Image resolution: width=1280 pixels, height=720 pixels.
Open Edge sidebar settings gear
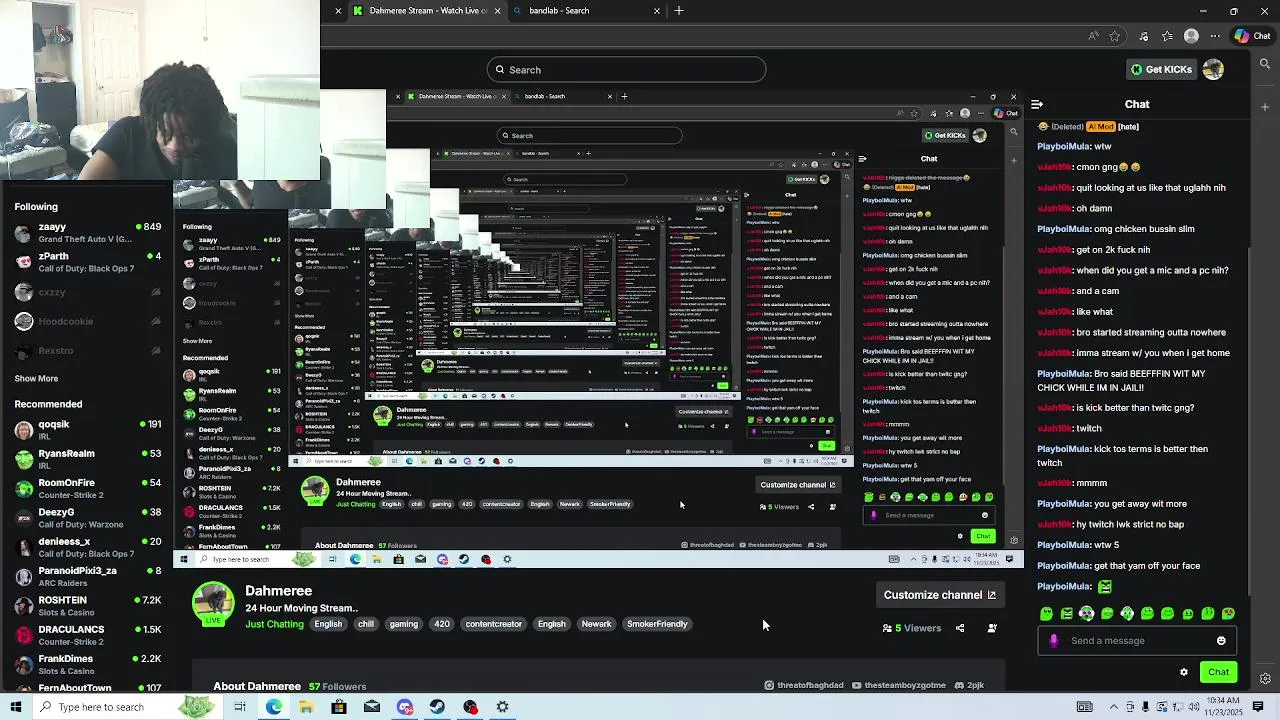[1265, 679]
